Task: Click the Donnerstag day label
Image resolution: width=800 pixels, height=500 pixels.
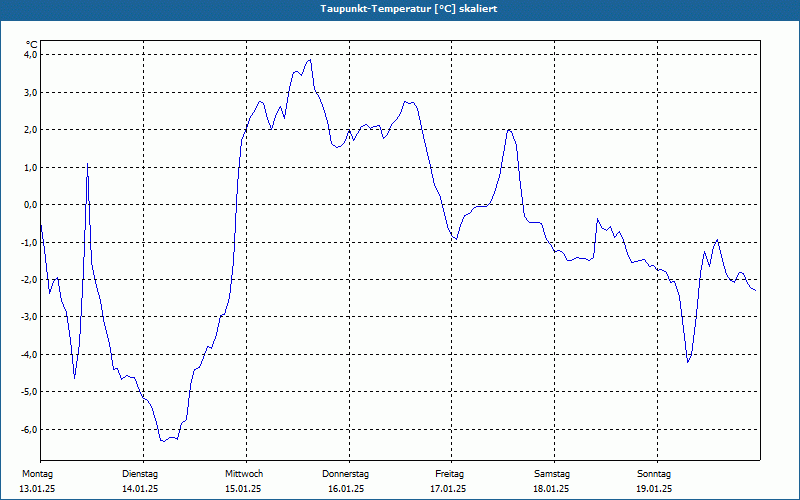Action: [x=345, y=474]
